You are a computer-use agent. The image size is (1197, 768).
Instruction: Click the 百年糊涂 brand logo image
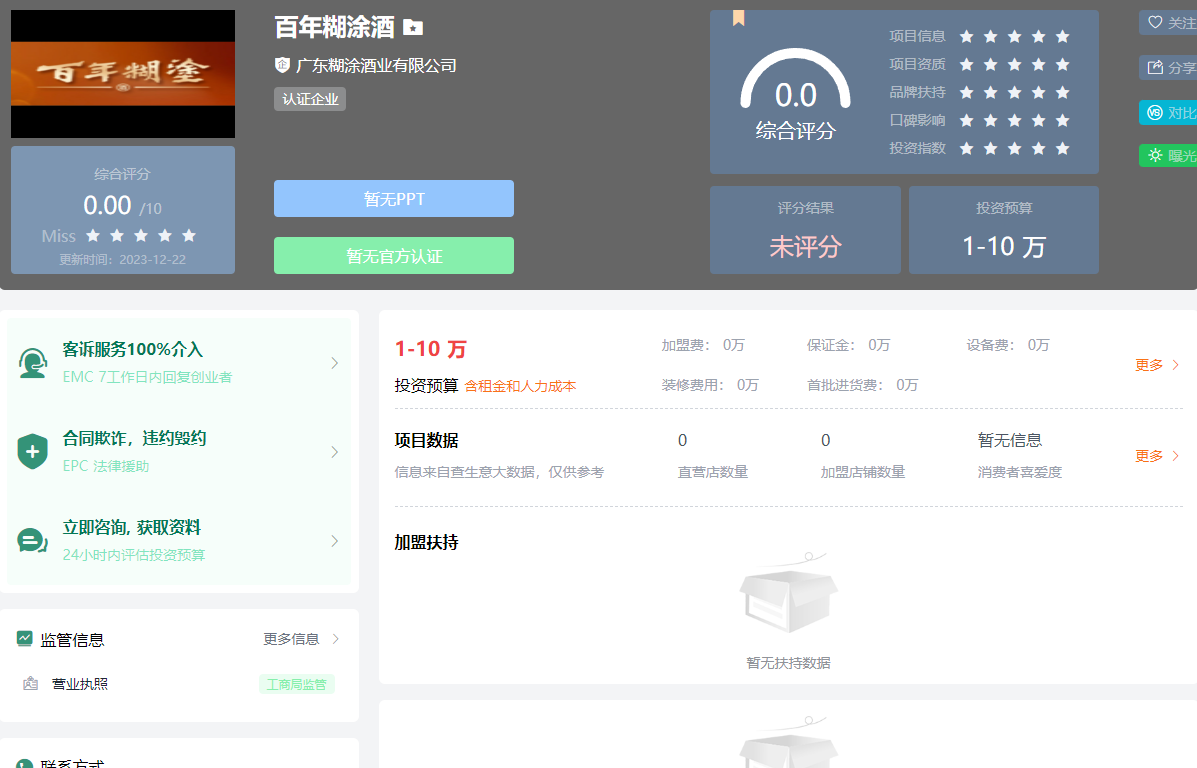[x=123, y=74]
